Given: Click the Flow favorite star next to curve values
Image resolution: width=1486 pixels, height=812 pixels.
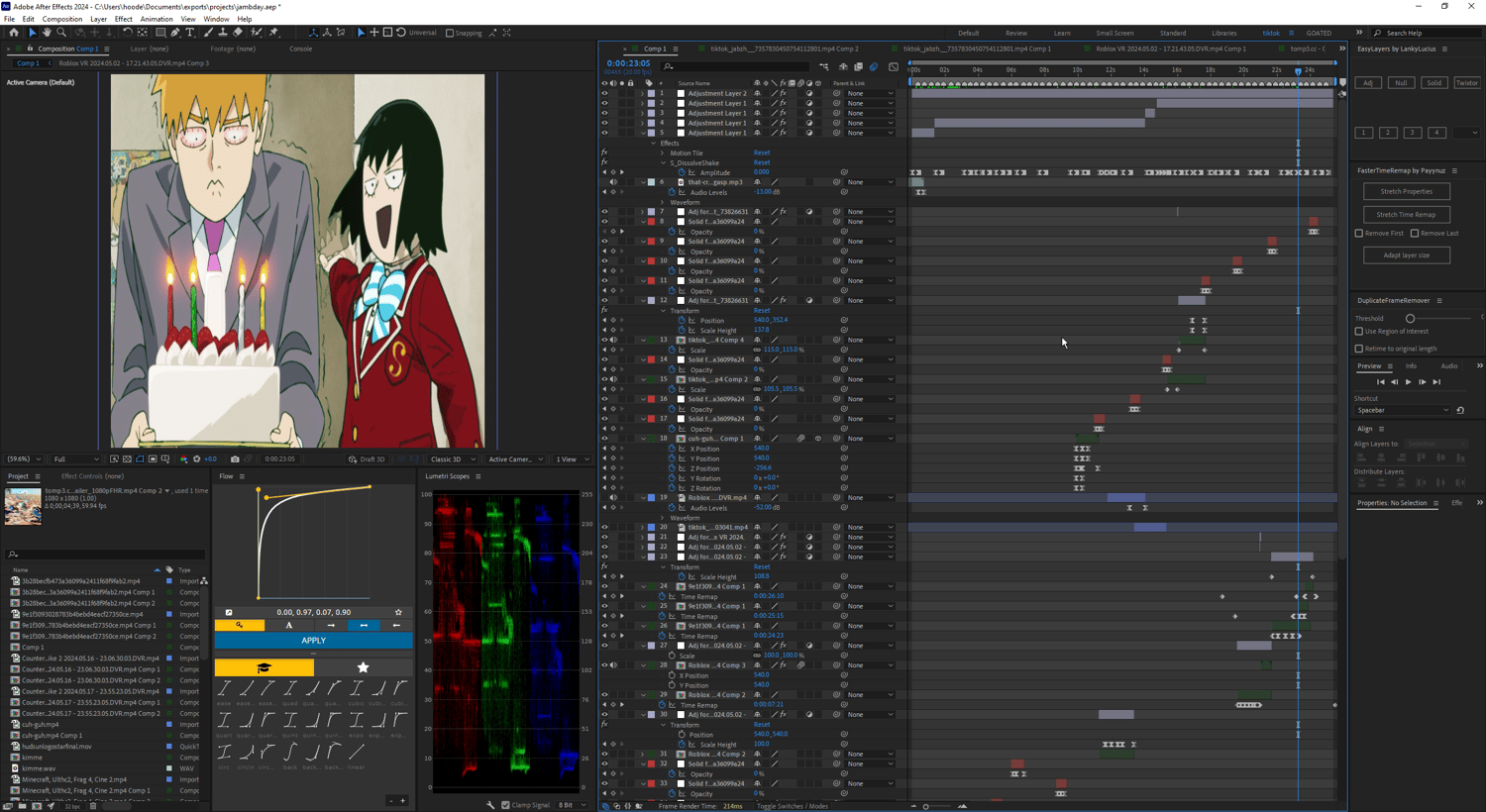Looking at the screenshot, I should point(399,612).
